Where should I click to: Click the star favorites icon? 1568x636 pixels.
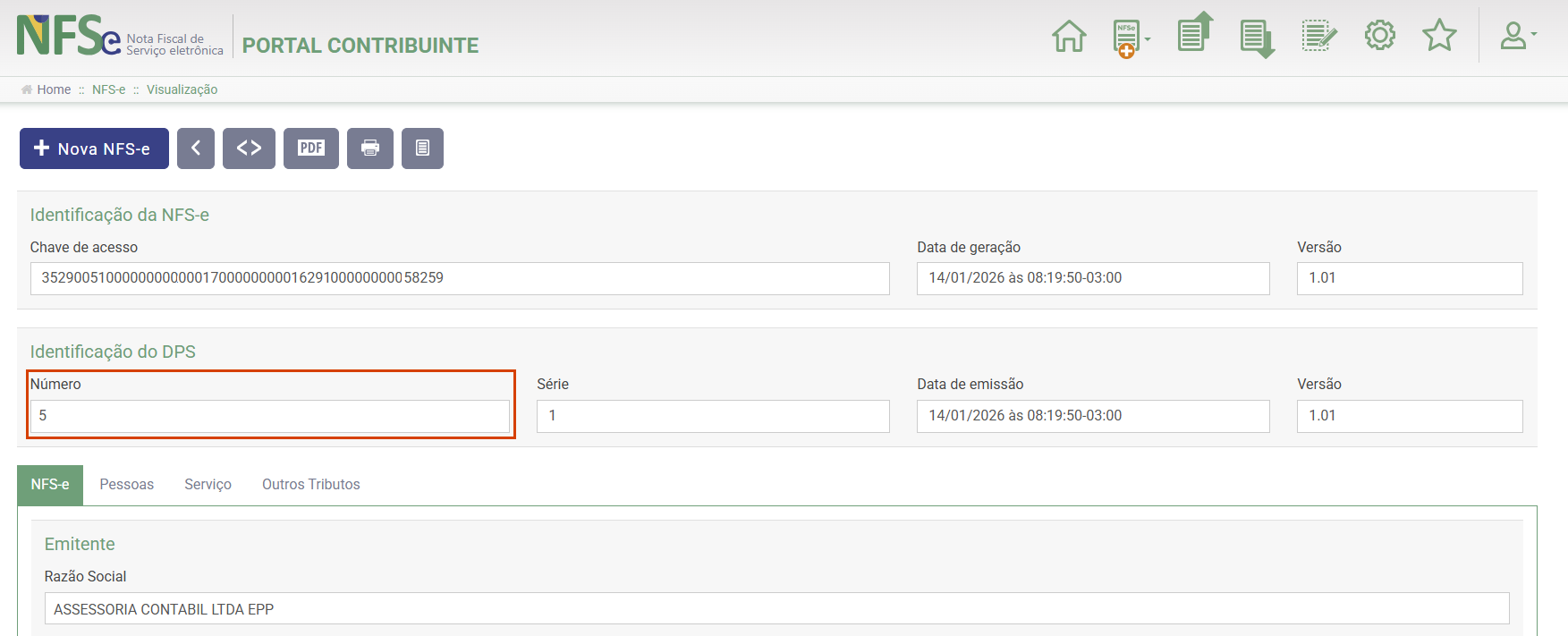click(x=1439, y=36)
